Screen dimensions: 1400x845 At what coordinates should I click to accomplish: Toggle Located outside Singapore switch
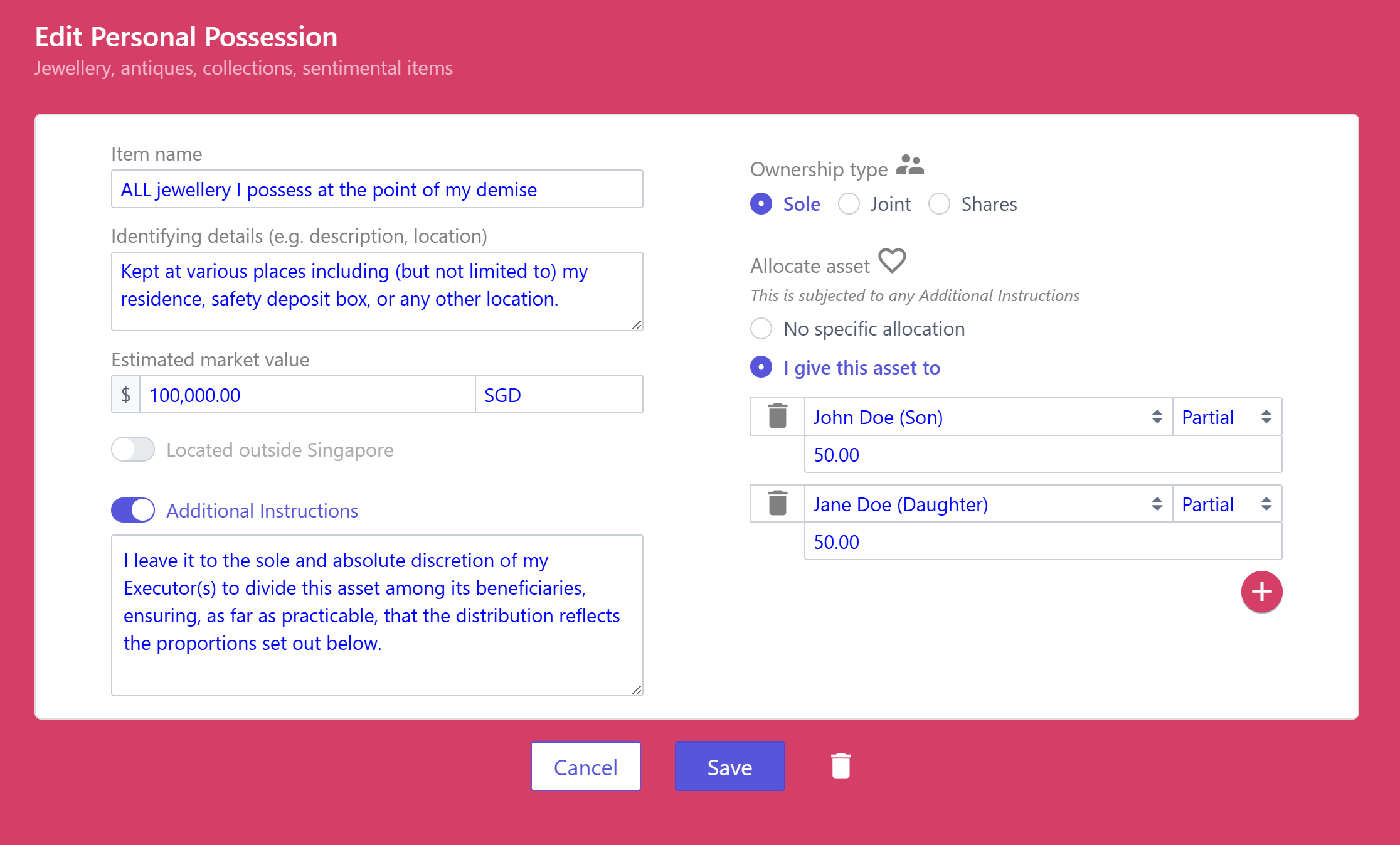click(x=133, y=450)
